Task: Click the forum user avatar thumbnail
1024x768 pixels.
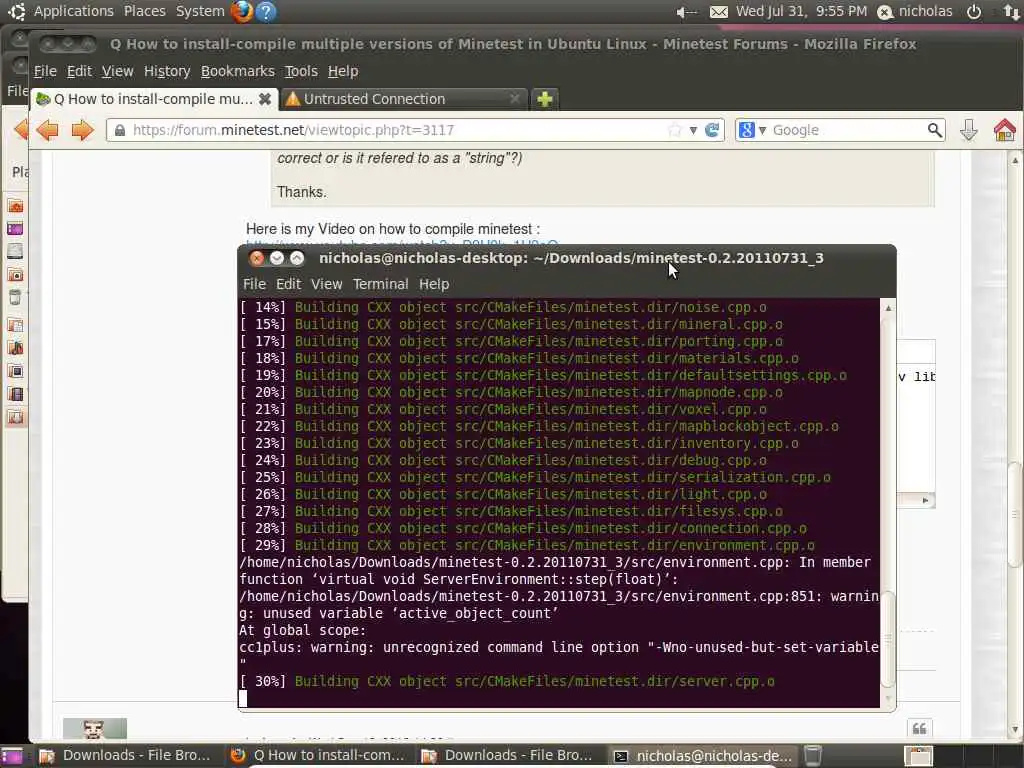Action: (x=95, y=729)
